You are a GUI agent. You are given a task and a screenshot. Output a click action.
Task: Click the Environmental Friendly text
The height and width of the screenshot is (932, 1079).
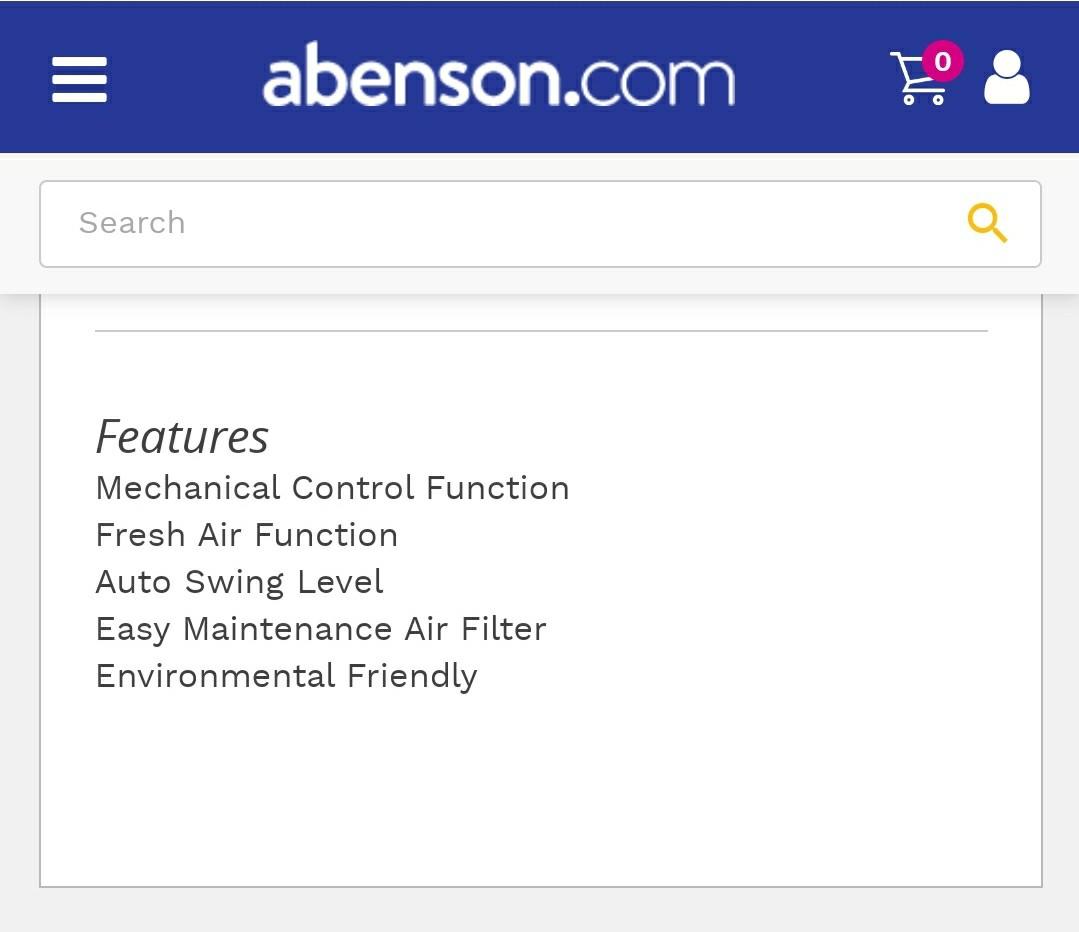(x=287, y=675)
